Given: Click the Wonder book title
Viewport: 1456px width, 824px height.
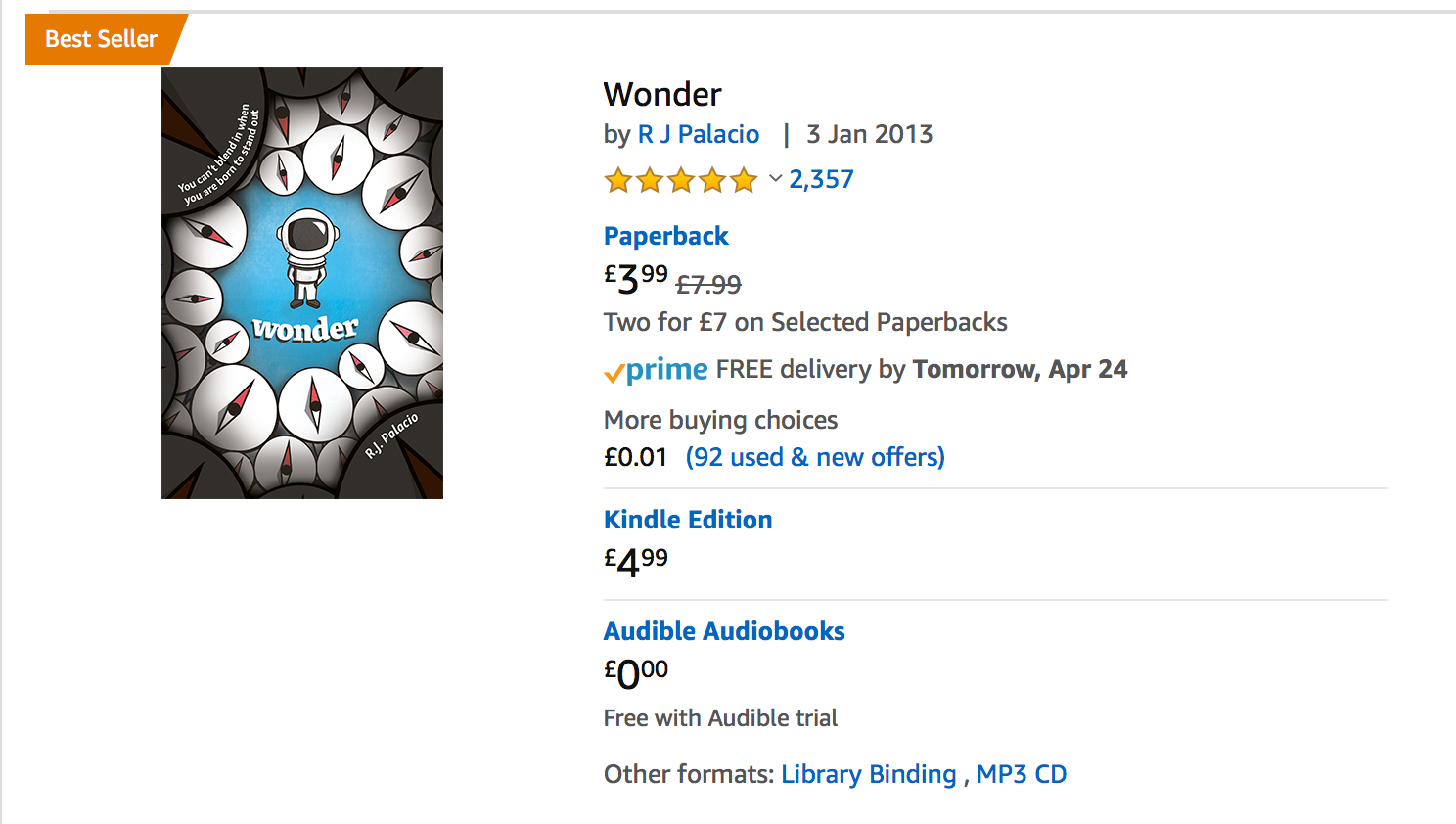Looking at the screenshot, I should (x=662, y=94).
